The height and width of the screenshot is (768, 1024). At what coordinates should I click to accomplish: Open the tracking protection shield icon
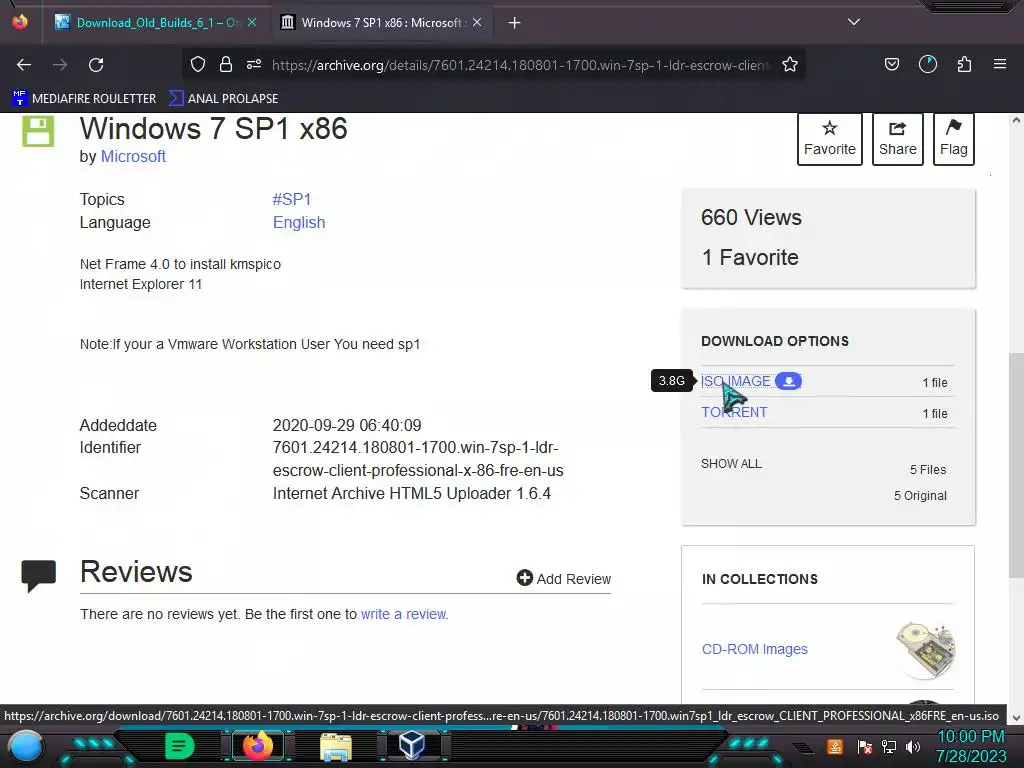(x=198, y=64)
